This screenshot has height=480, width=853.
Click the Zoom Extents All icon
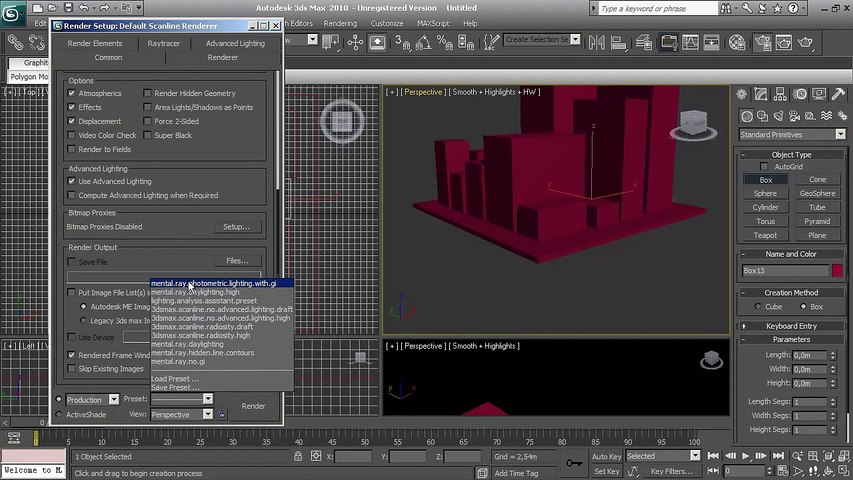click(x=842, y=456)
